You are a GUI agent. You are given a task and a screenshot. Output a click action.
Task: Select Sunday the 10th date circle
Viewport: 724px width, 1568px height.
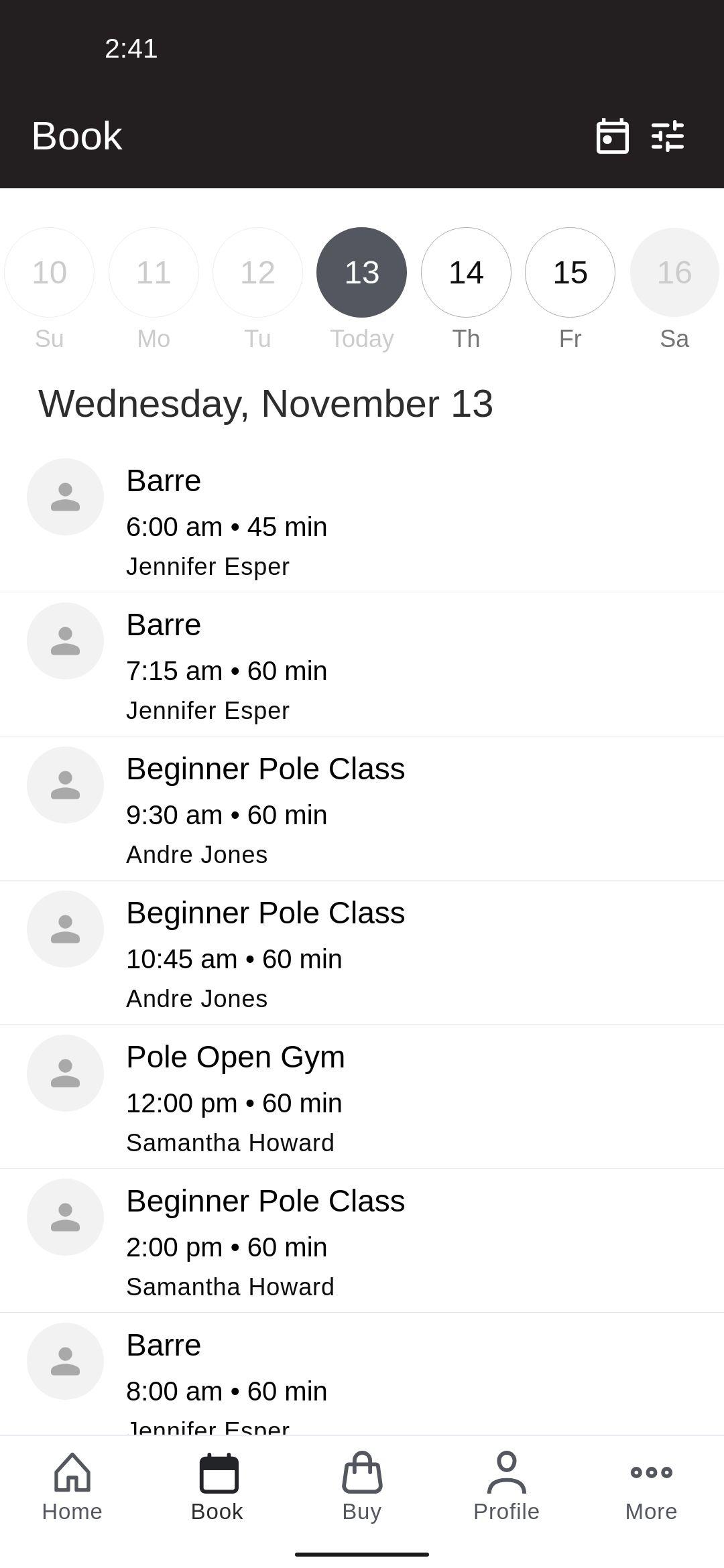click(50, 272)
